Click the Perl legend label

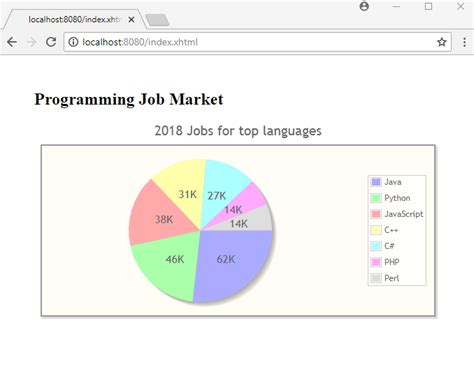click(x=391, y=278)
